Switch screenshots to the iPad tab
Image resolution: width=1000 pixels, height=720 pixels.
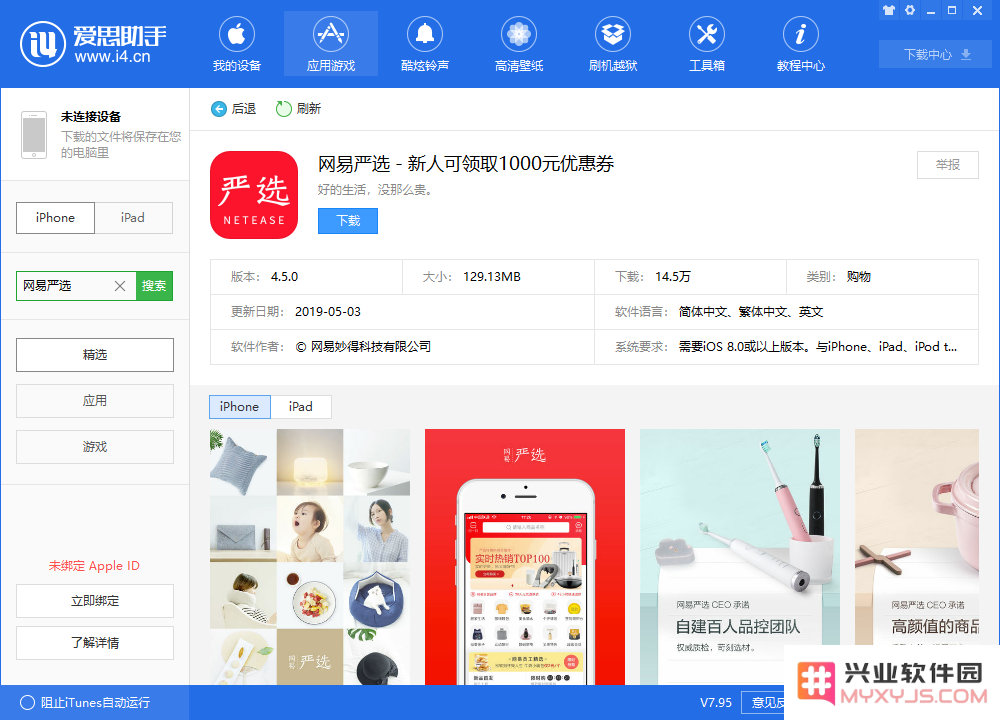coord(301,407)
